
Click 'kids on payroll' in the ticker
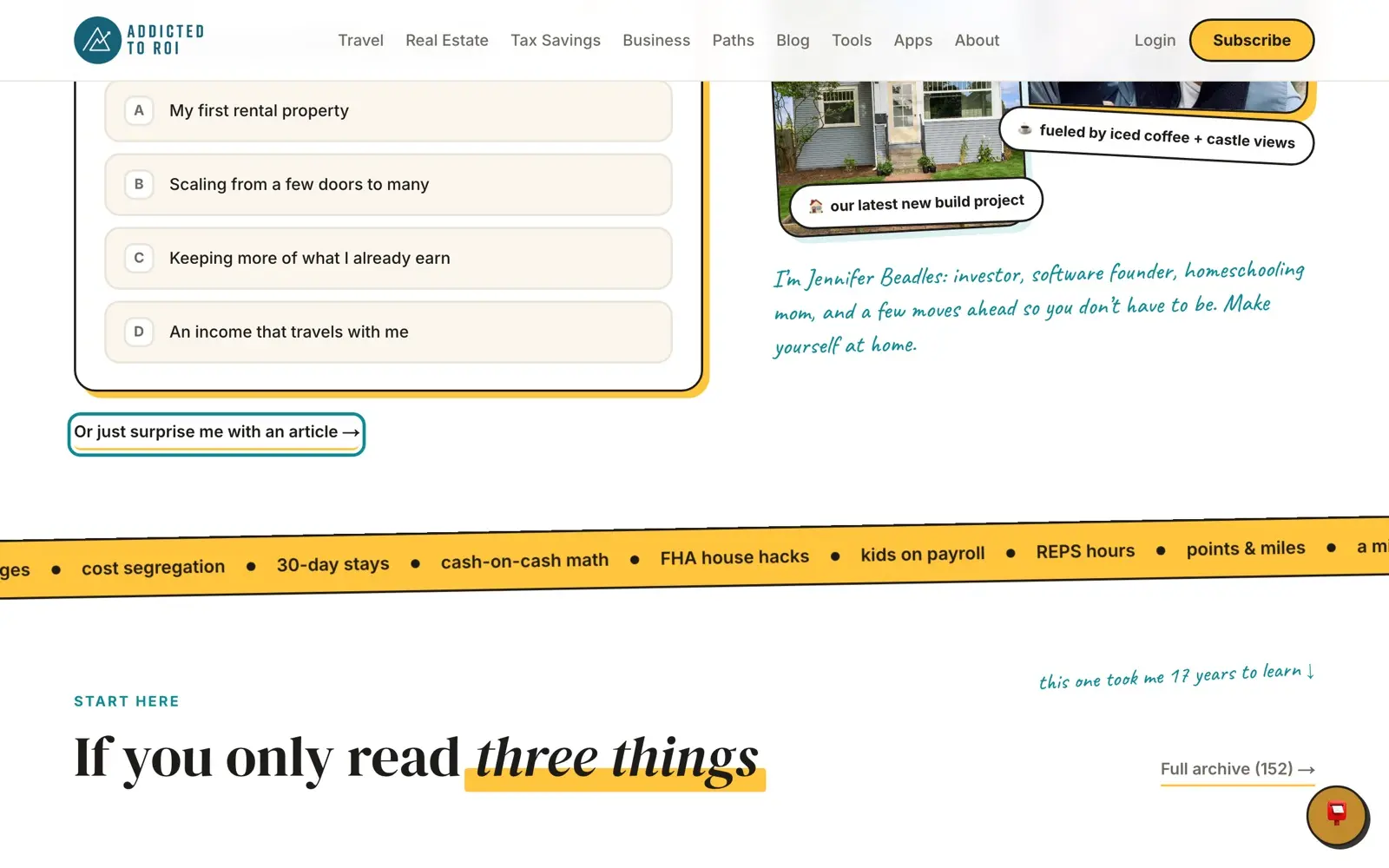pos(922,554)
